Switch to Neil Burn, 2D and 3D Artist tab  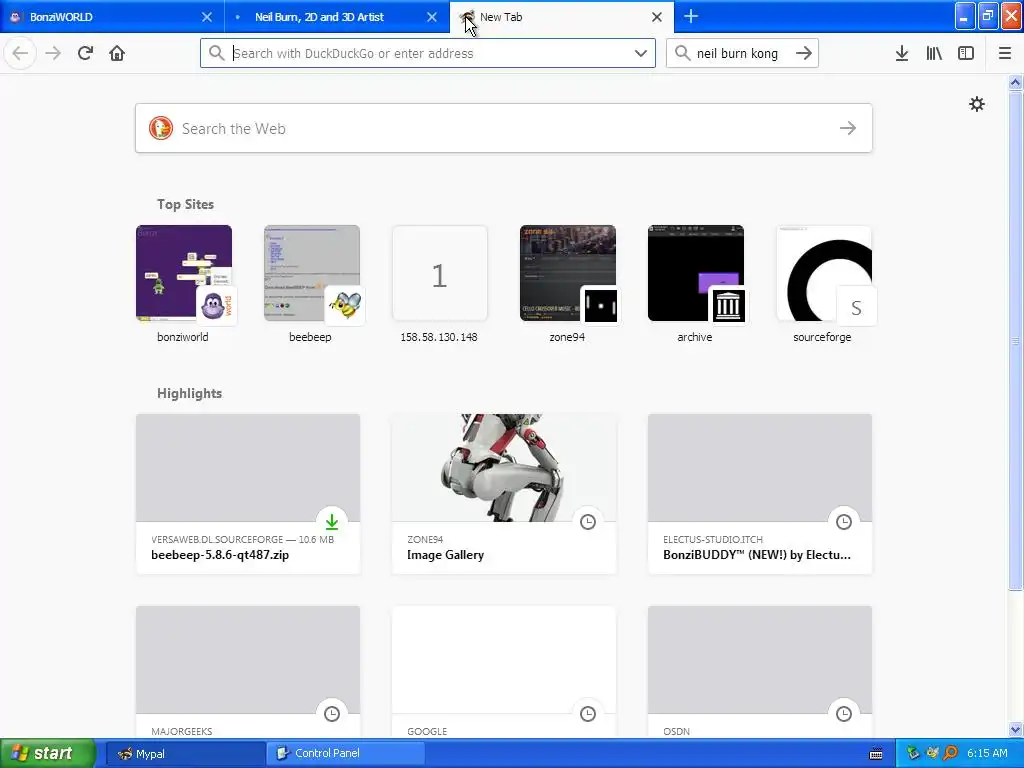click(337, 17)
